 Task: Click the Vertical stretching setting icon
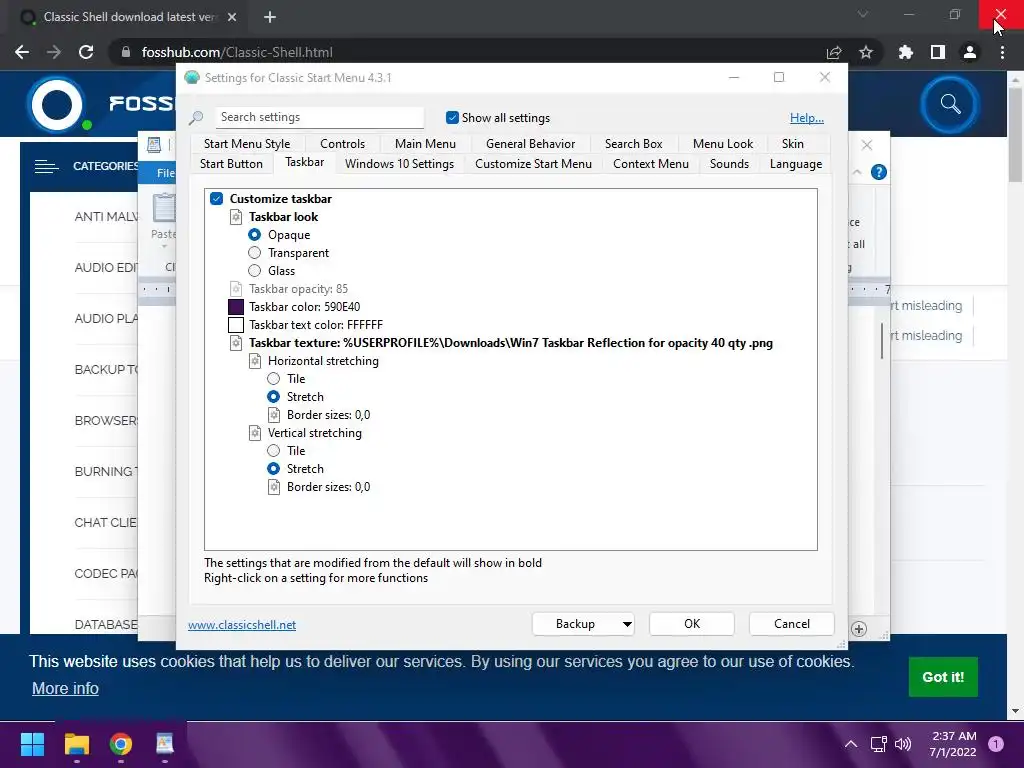255,433
